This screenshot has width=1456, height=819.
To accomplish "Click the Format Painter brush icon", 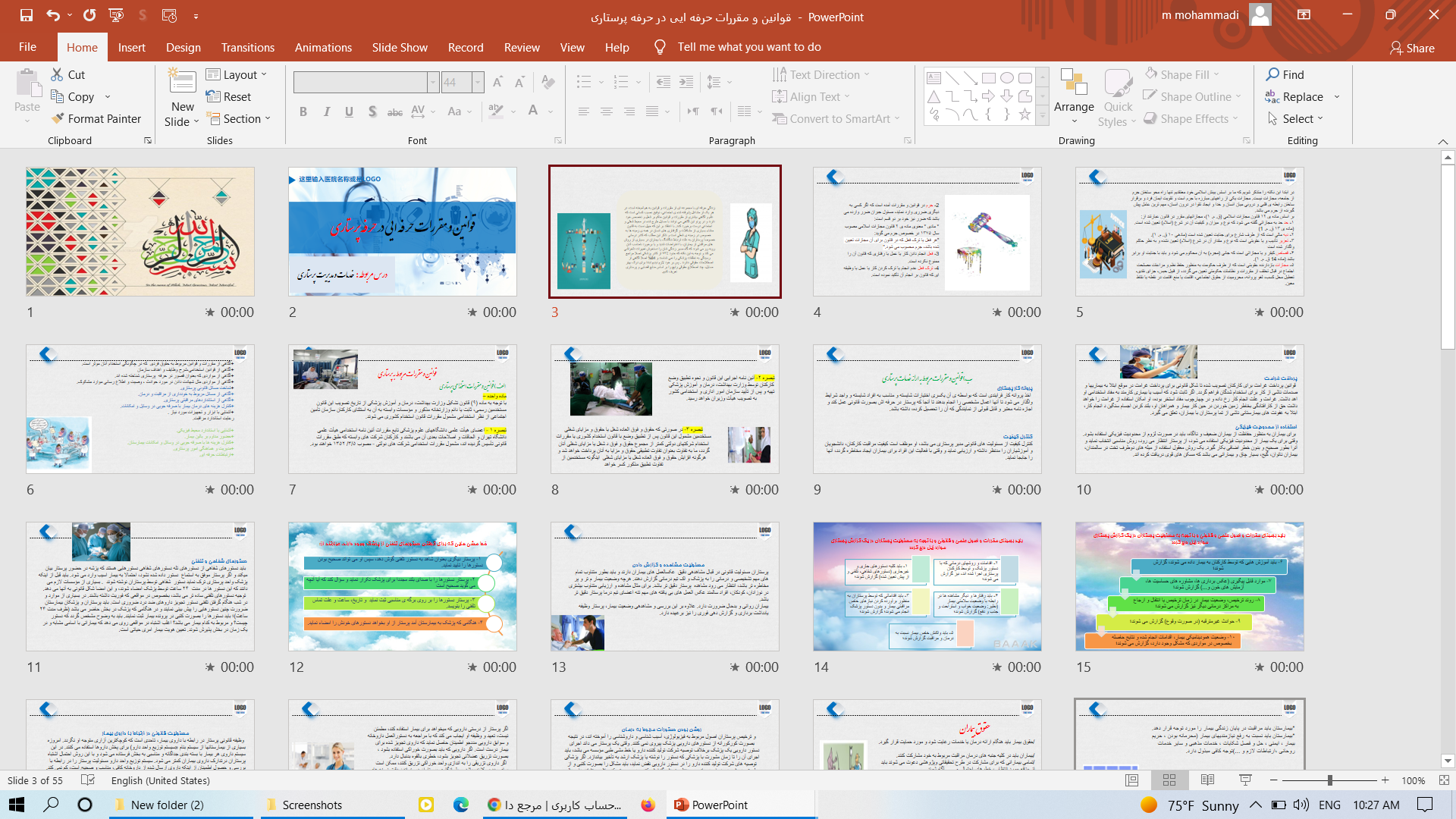I will pyautogui.click(x=58, y=119).
